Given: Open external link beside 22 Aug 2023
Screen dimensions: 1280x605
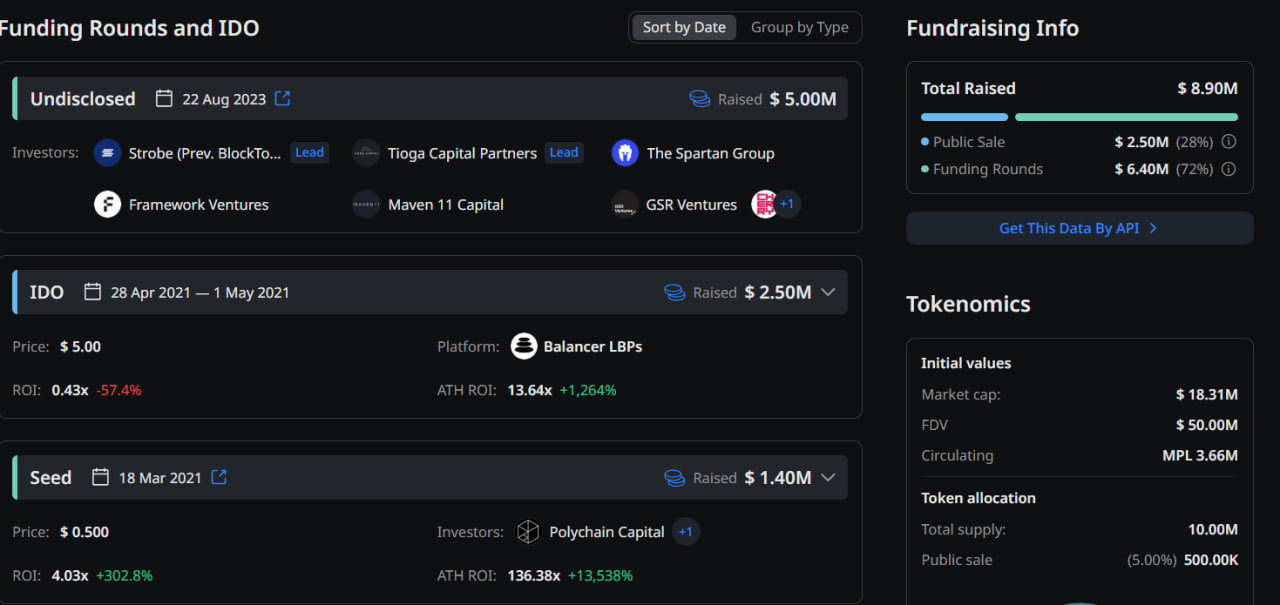Looking at the screenshot, I should pos(283,98).
